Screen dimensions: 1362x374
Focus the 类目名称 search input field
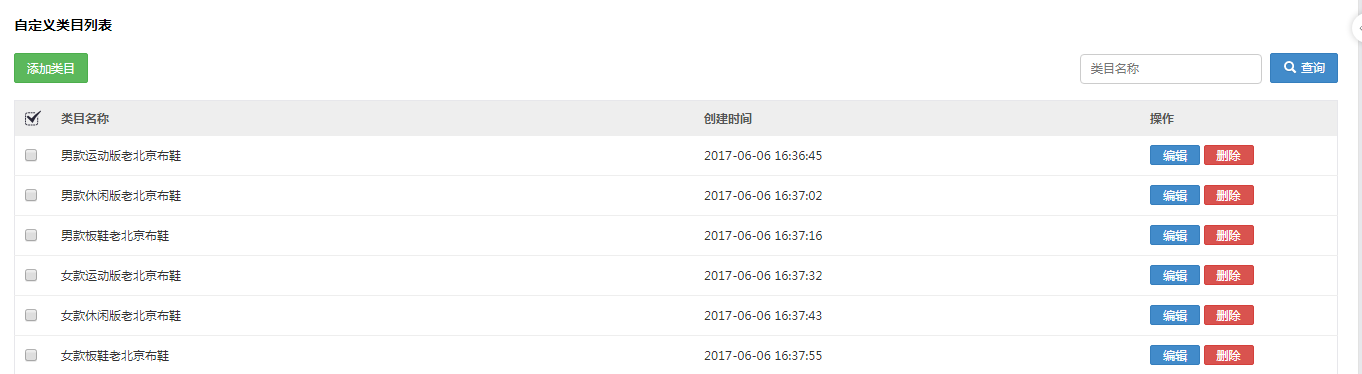1170,69
